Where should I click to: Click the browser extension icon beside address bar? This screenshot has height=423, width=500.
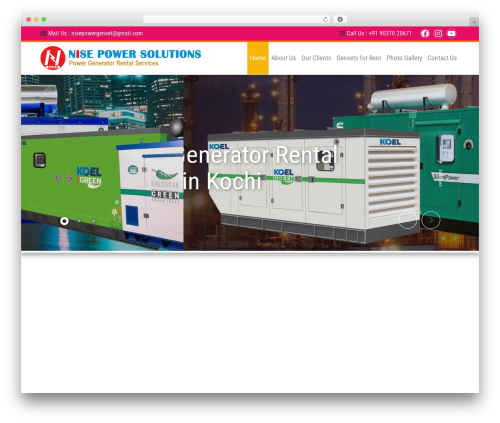pyautogui.click(x=340, y=19)
